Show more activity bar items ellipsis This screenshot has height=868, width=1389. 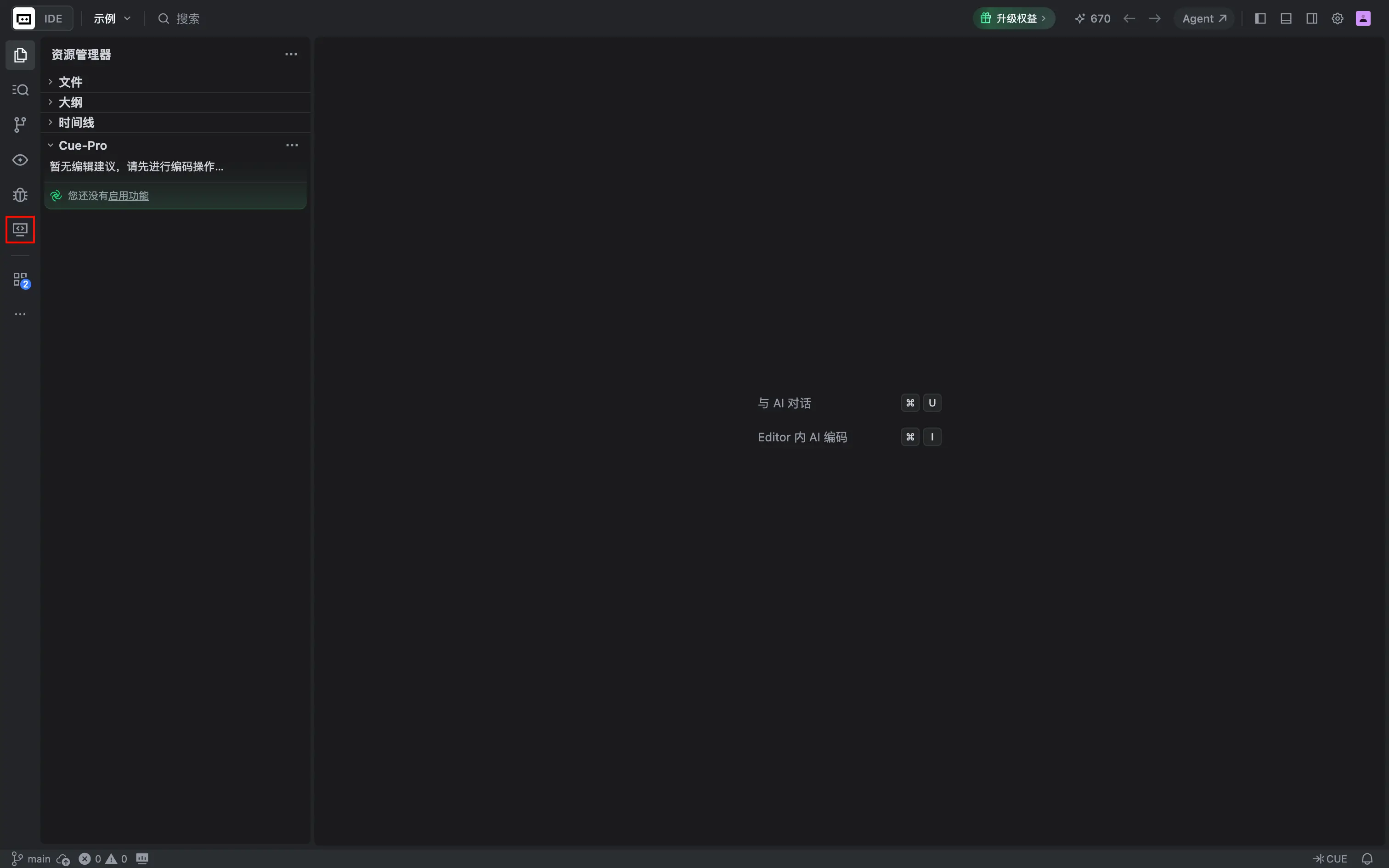20,314
